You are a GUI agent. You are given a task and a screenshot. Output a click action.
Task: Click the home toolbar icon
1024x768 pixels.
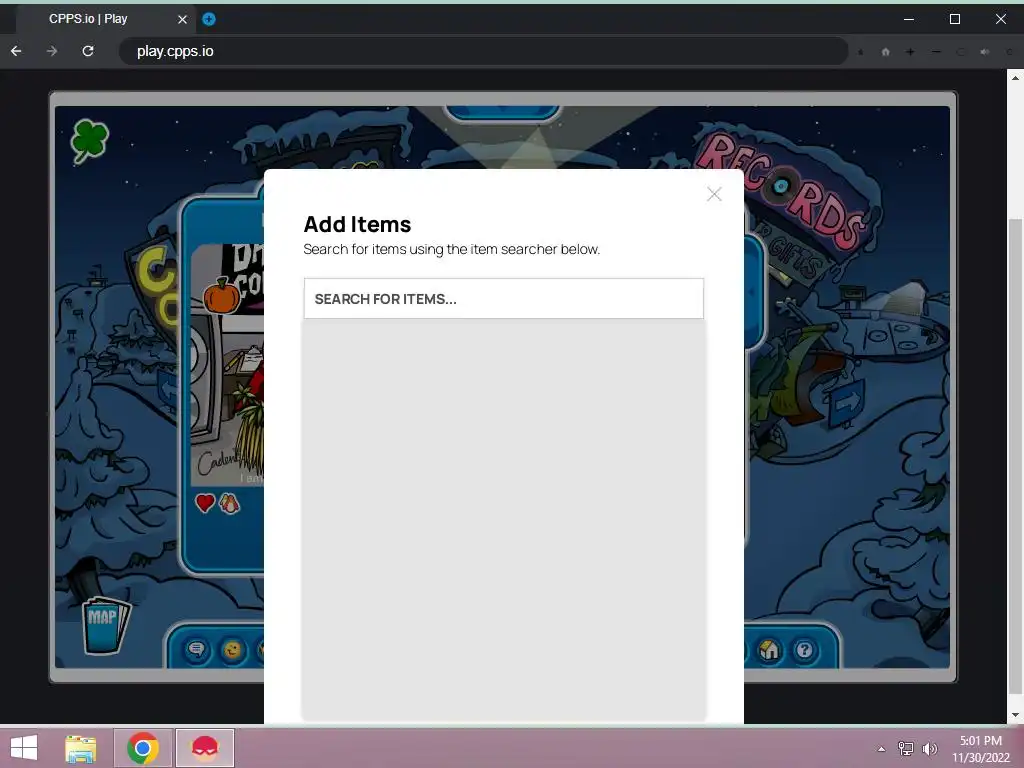pyautogui.click(x=886, y=52)
